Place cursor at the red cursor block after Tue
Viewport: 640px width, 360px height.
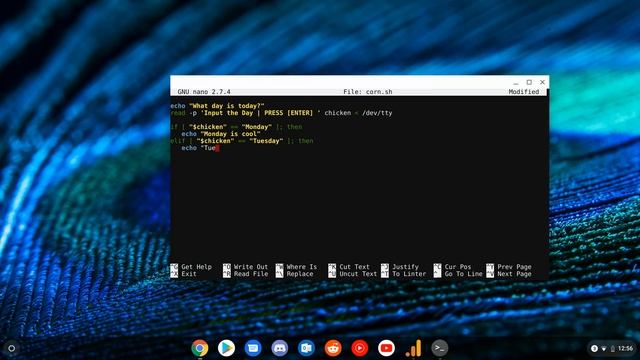point(218,148)
